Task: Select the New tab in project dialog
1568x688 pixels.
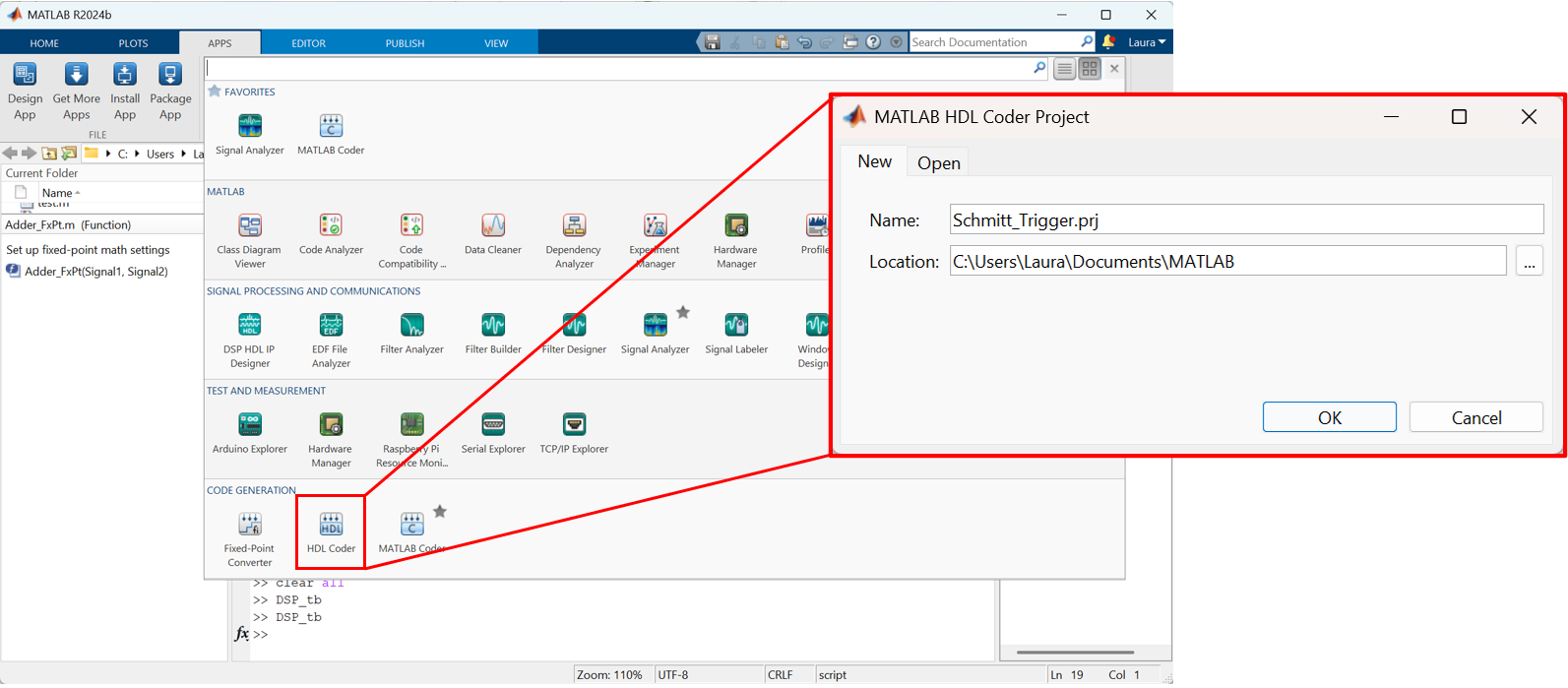Action: click(874, 161)
